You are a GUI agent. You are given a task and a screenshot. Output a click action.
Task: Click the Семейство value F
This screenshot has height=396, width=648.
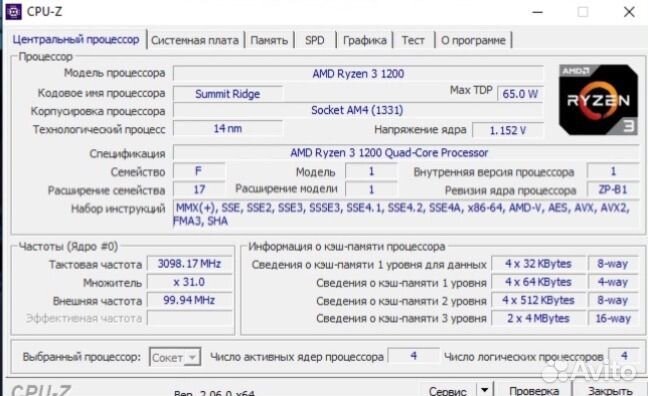199,171
